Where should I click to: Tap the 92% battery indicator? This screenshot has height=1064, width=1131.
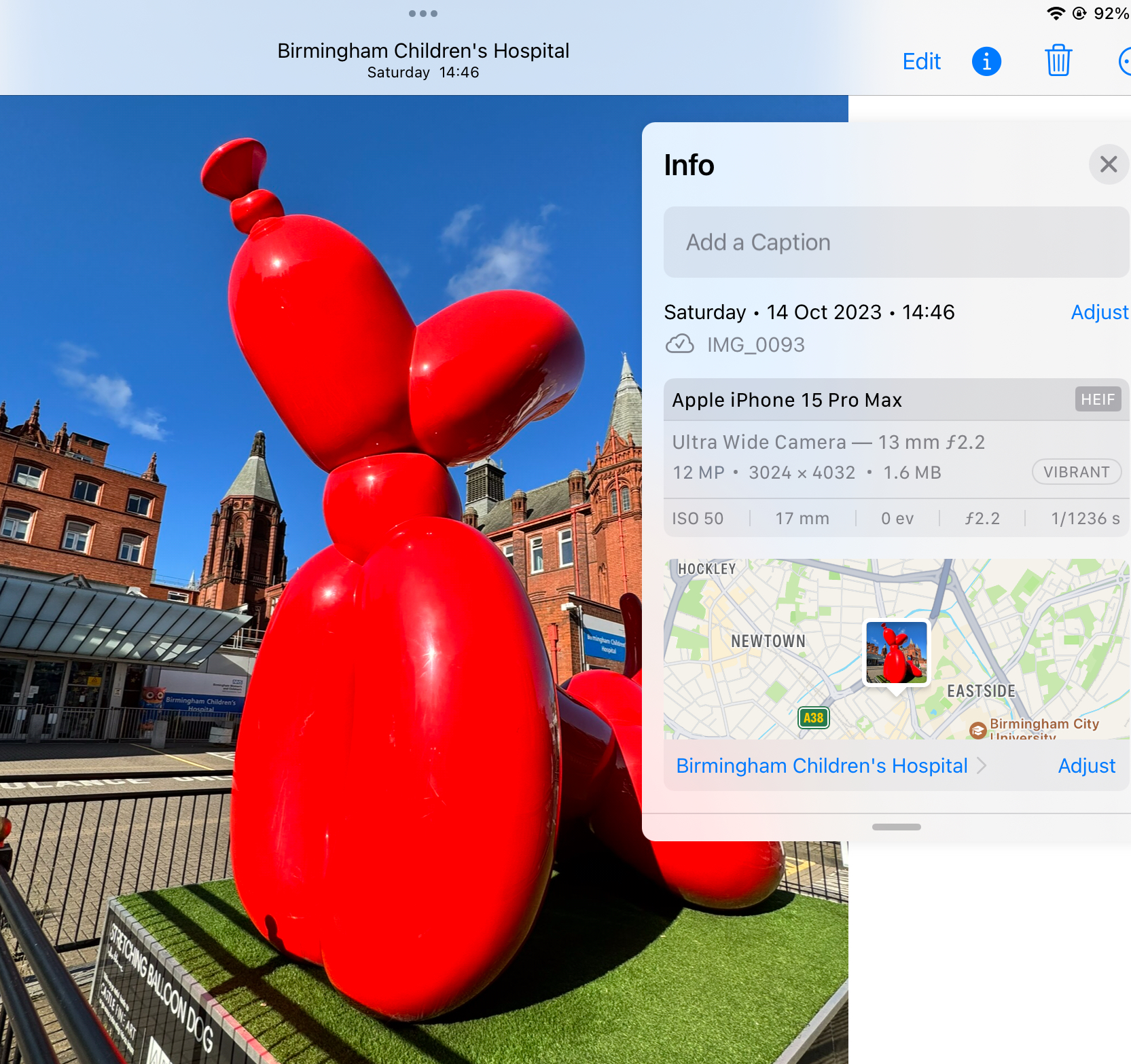pyautogui.click(x=1111, y=14)
